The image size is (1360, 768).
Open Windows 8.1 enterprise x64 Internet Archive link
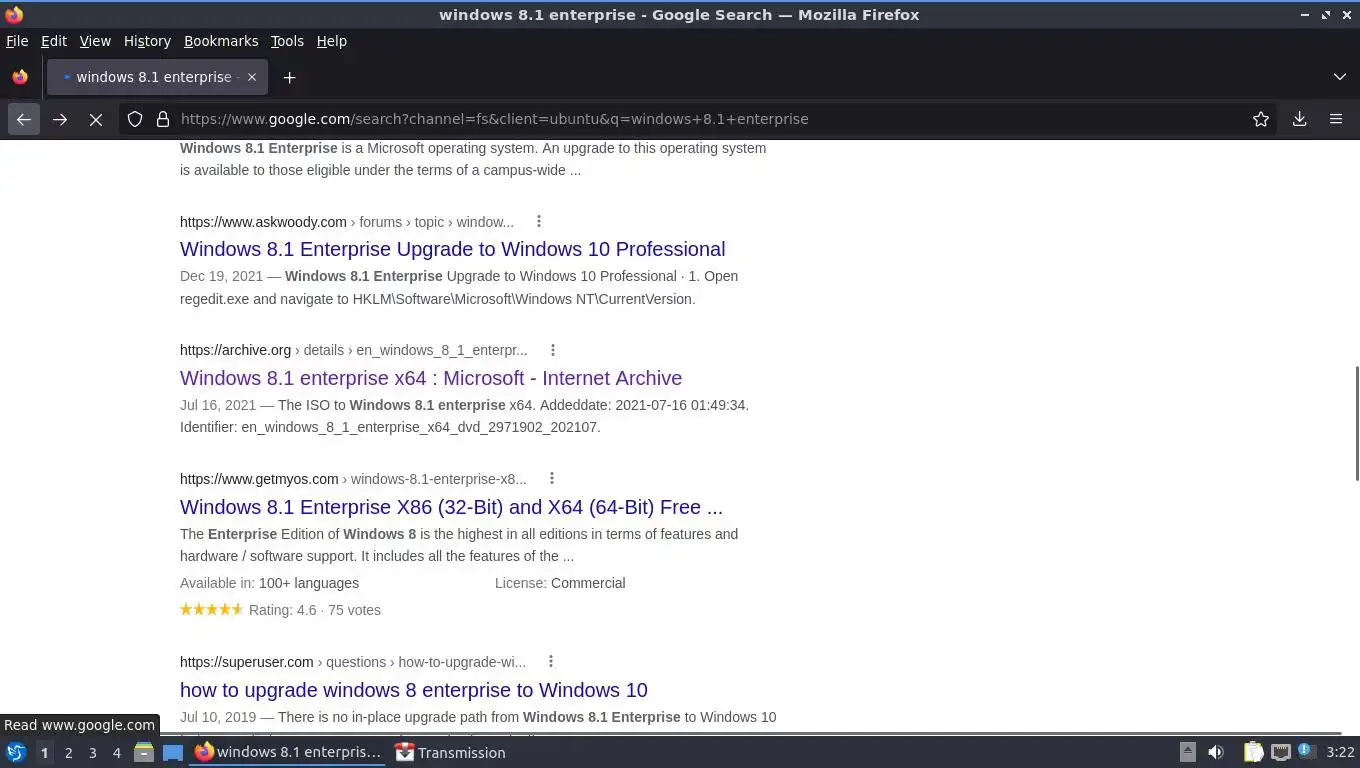tap(431, 378)
